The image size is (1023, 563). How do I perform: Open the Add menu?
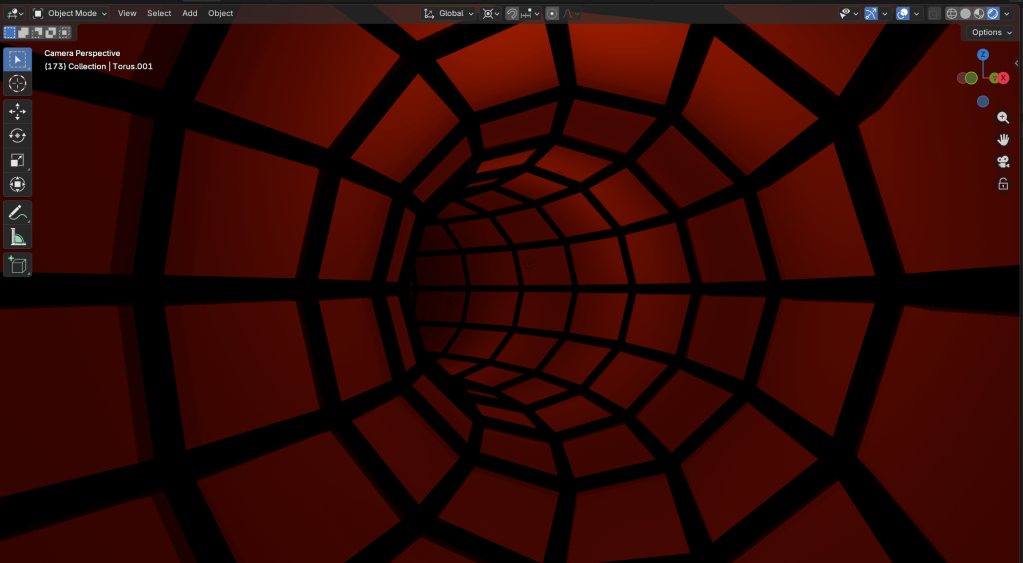tap(190, 14)
